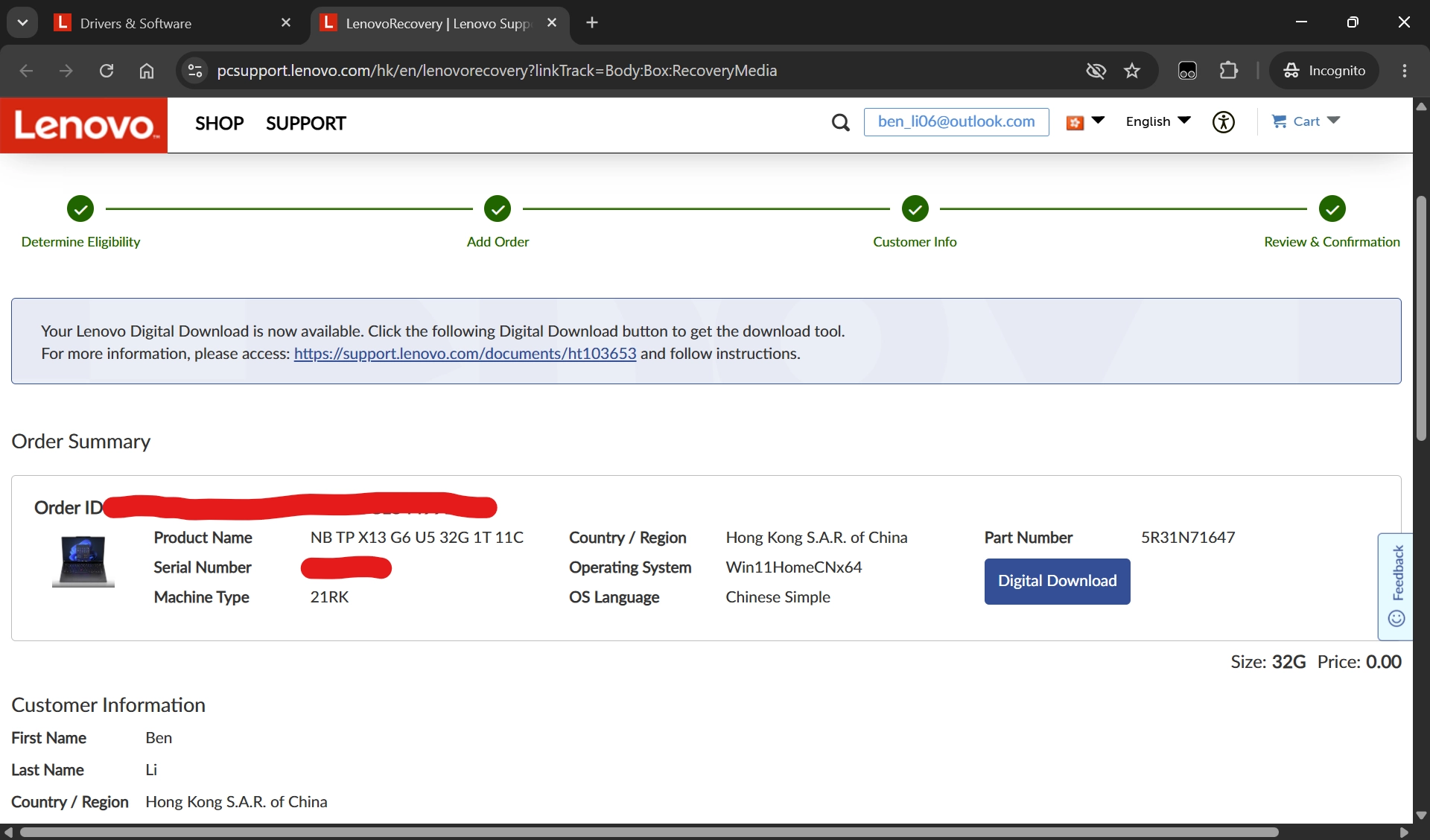Click the scroll down arrow
Viewport: 1430px width, 840px height.
point(1421,815)
